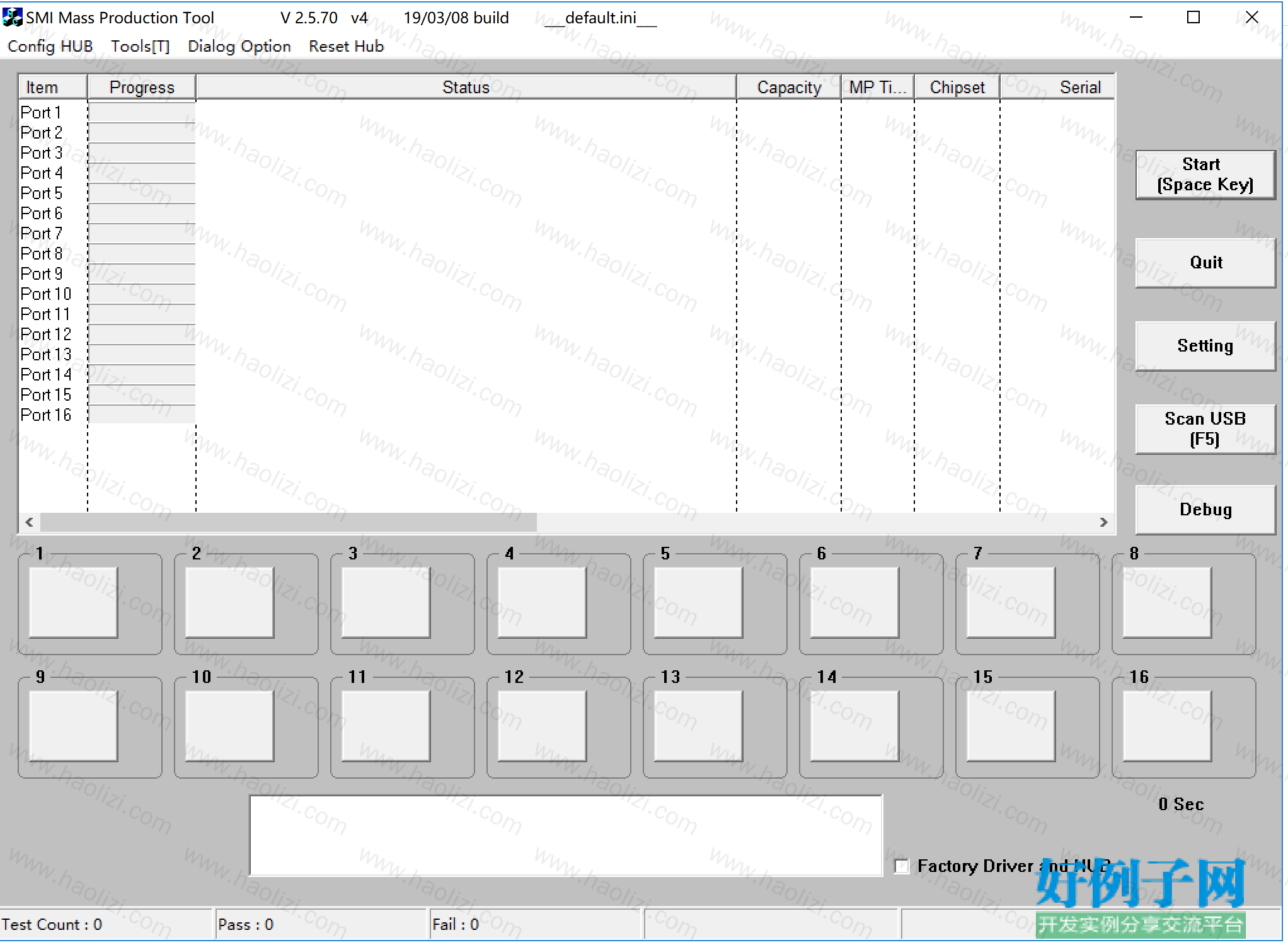This screenshot has height=945, width=1288.
Task: Enable the Factory Driver and HUB checkbox
Action: coord(902,866)
